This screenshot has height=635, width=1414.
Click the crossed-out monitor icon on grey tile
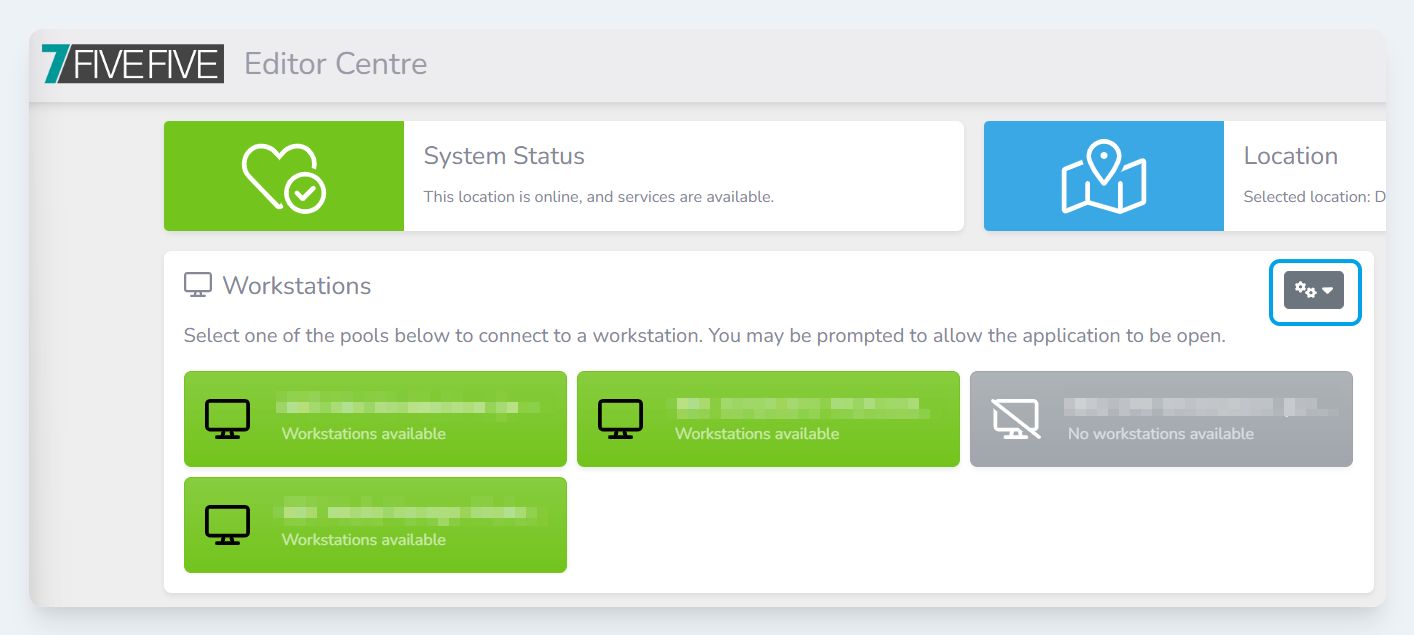[1016, 419]
